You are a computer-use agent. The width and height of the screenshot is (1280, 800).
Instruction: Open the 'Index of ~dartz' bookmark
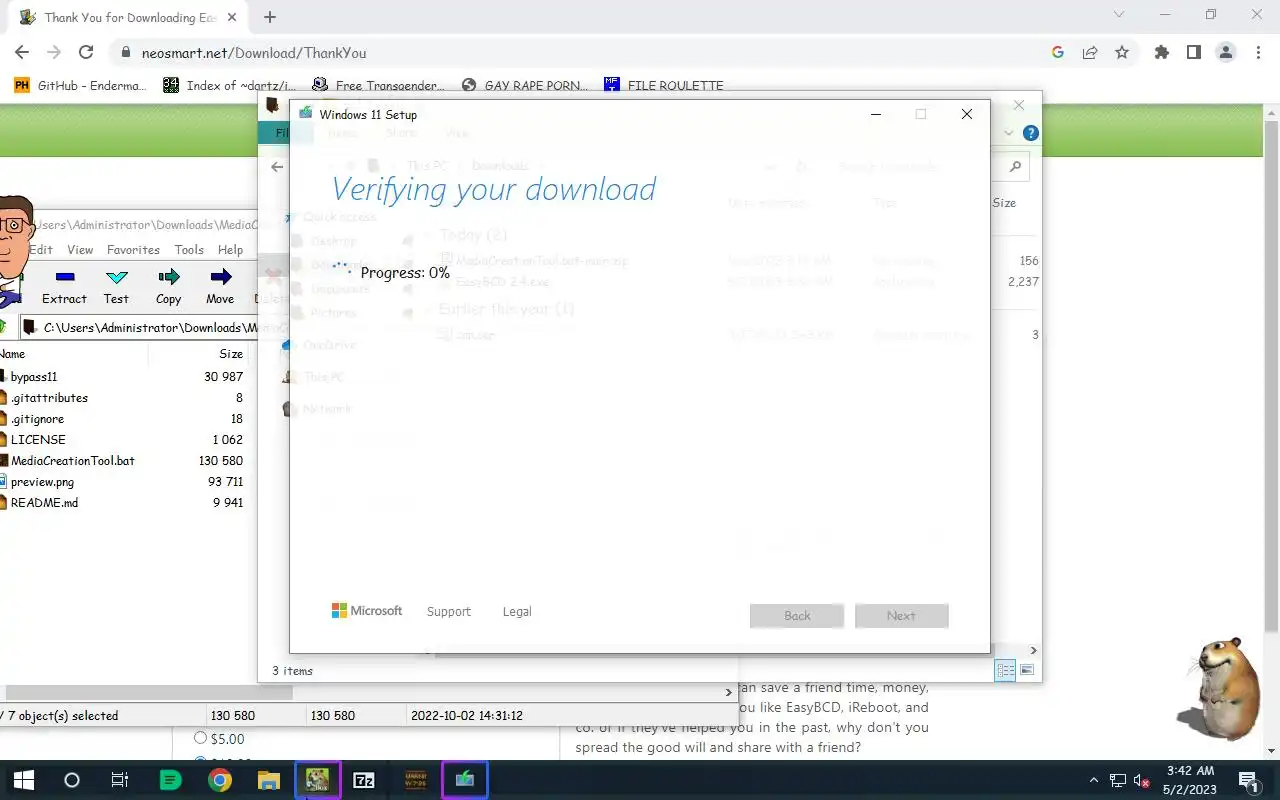point(231,85)
